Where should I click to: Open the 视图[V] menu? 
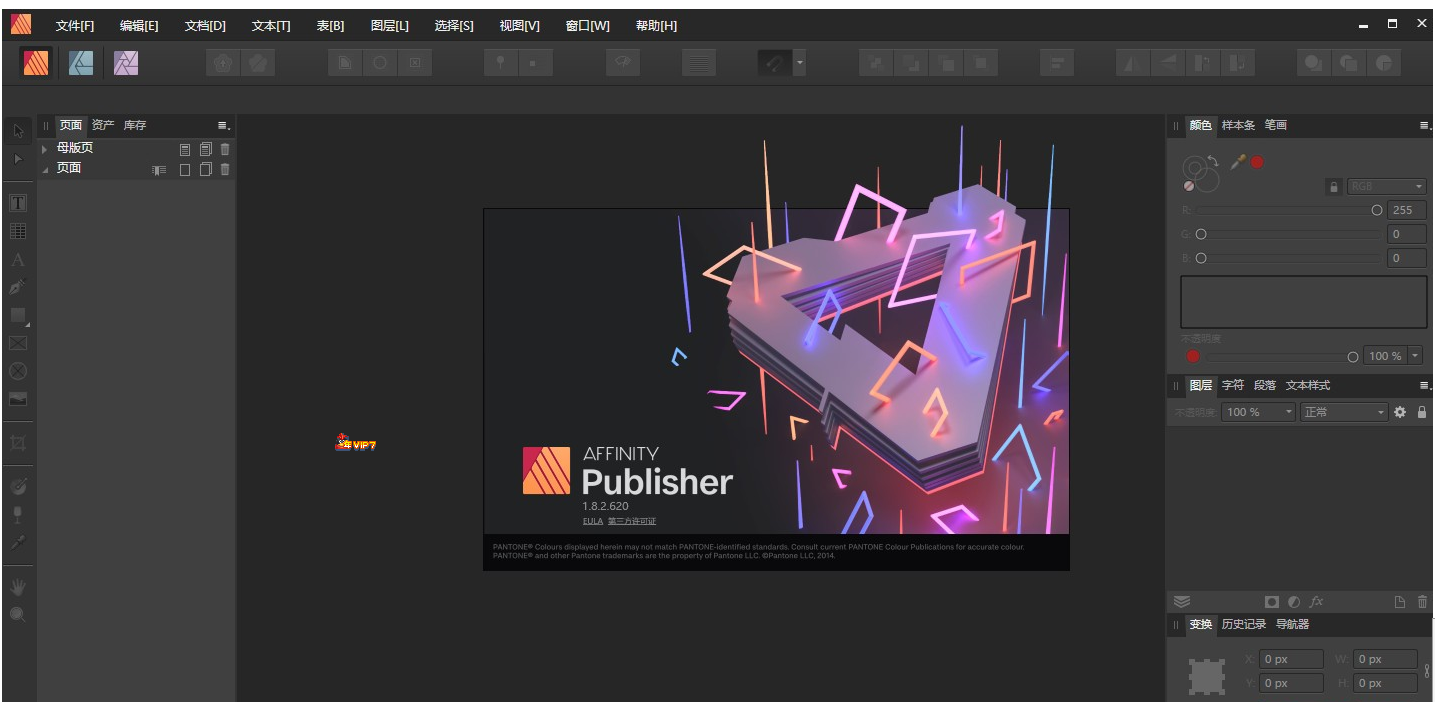coord(519,25)
